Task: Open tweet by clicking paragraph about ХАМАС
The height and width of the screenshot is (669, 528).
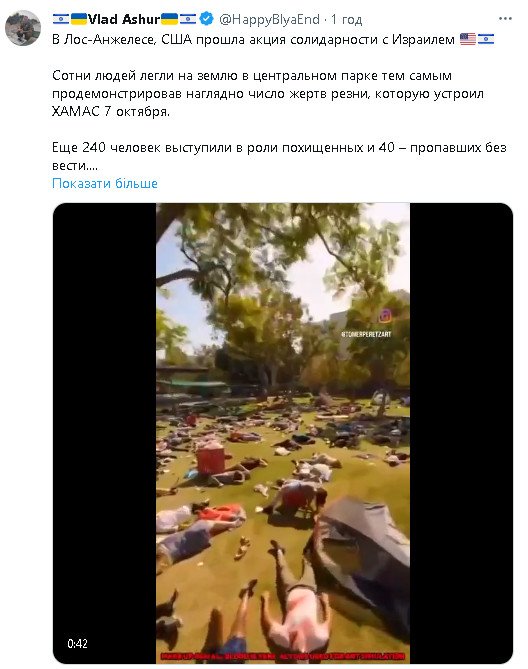Action: (x=268, y=93)
